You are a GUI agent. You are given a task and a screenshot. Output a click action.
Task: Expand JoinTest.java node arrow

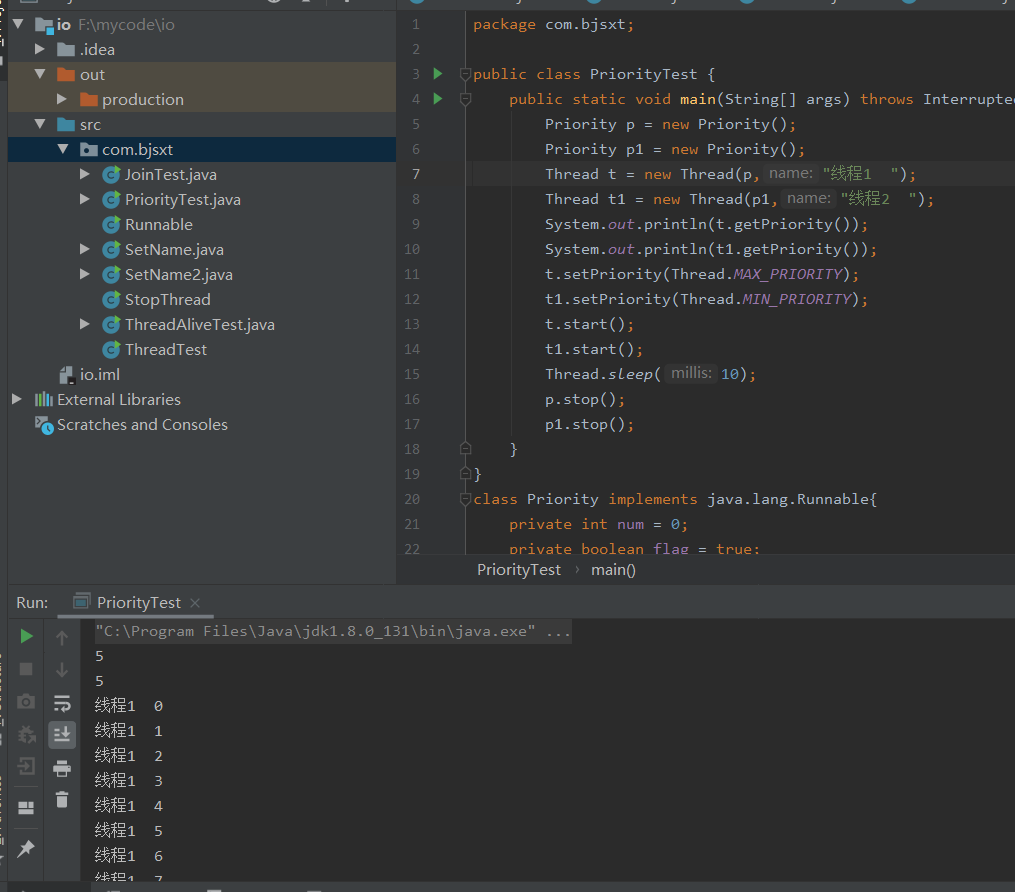[x=85, y=174]
